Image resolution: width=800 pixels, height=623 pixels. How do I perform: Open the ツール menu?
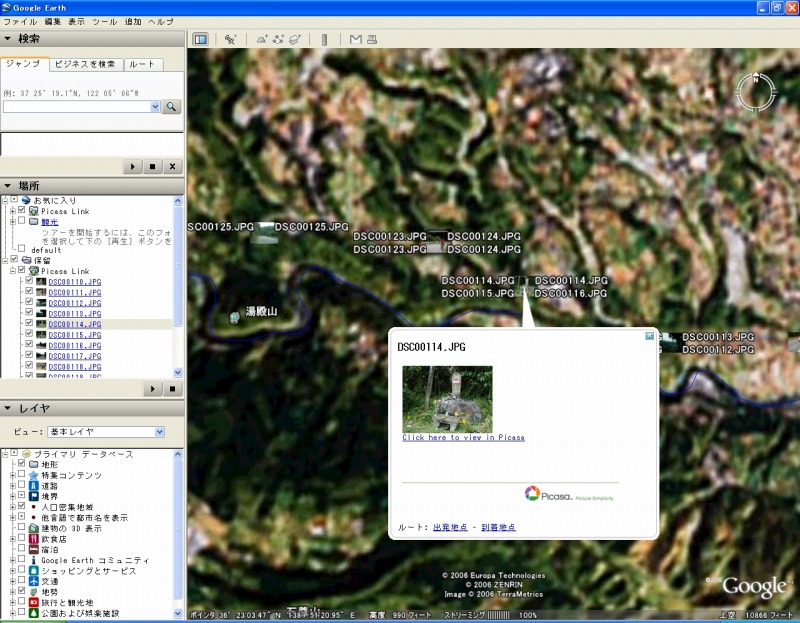[104, 21]
